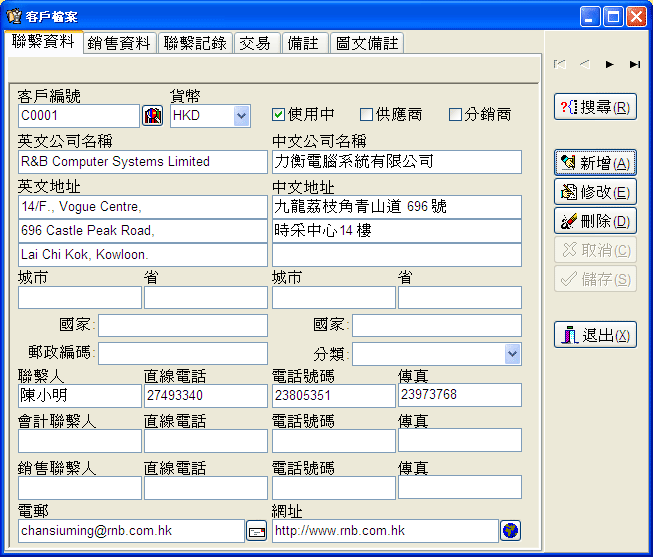Click the 修改(E) edit button
The width and height of the screenshot is (653, 557).
point(595,192)
